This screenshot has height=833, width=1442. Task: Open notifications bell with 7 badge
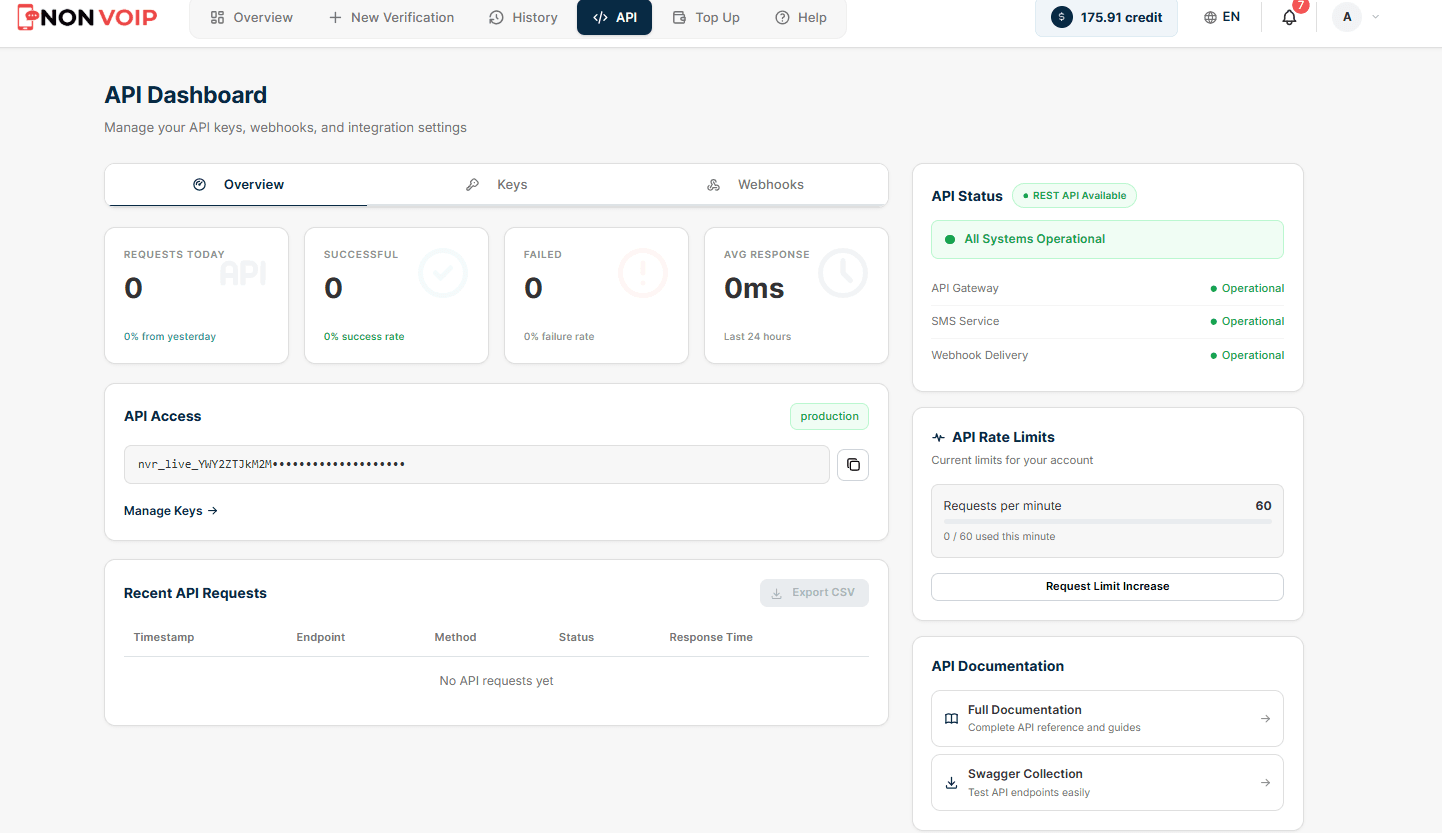pos(1290,17)
